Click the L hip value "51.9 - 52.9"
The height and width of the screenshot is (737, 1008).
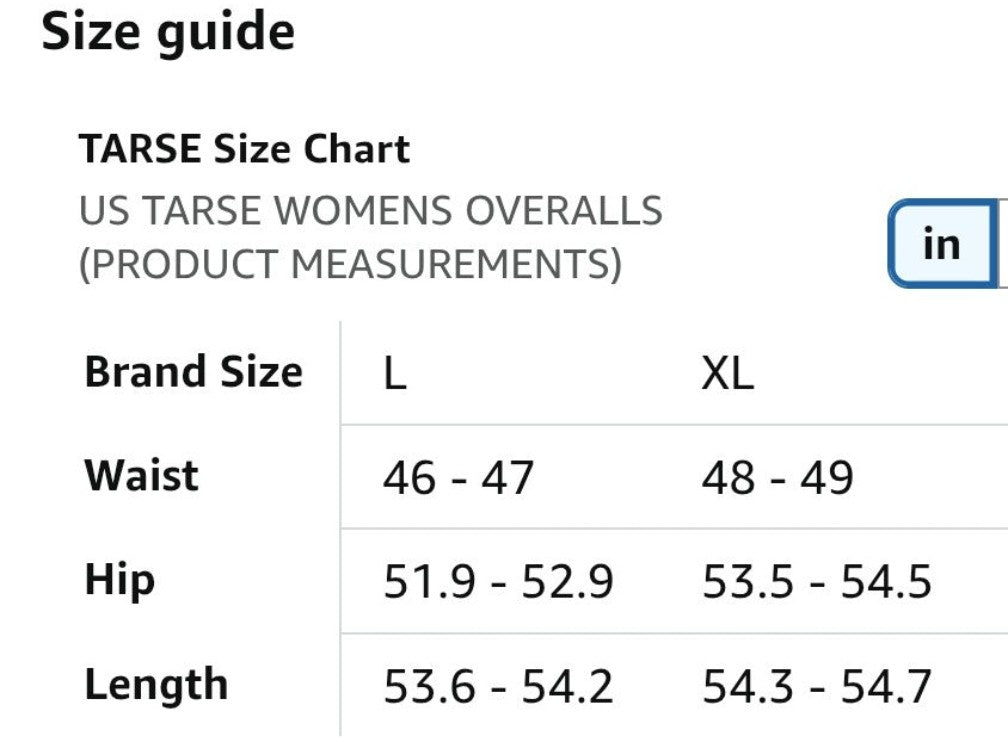click(x=497, y=582)
